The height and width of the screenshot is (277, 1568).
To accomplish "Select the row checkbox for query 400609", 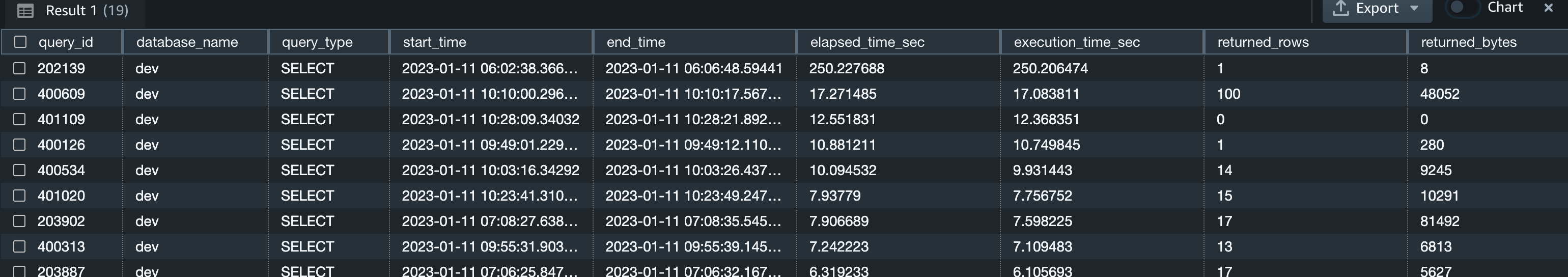I will (x=19, y=94).
